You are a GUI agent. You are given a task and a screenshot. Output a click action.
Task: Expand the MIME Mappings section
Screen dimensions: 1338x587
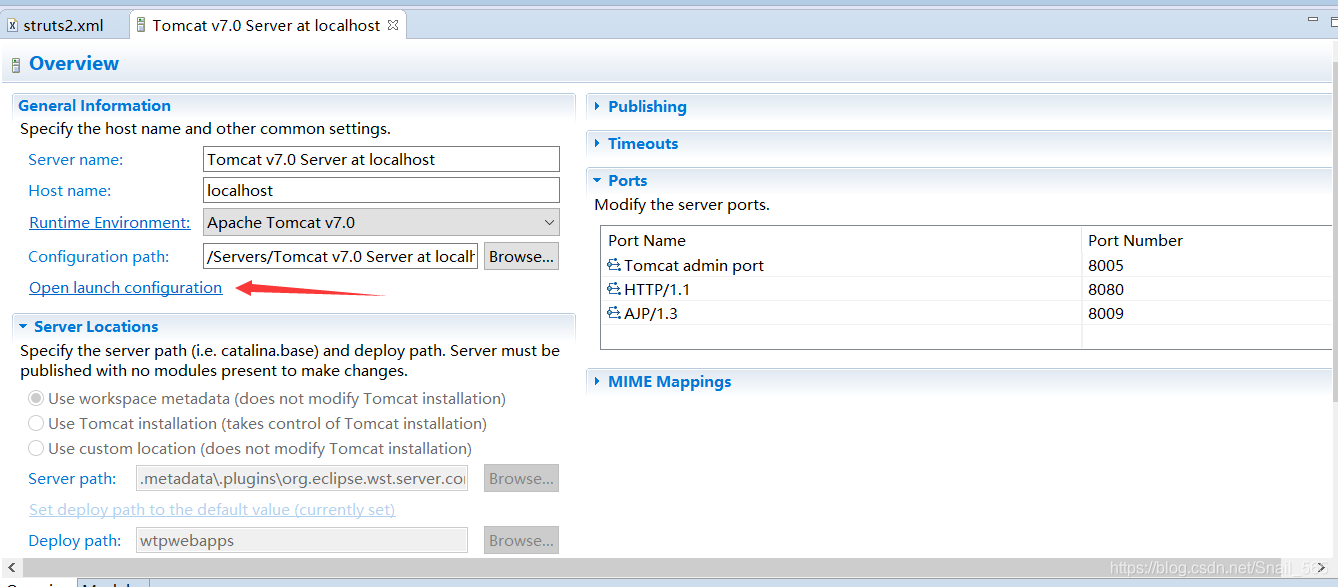pyautogui.click(x=597, y=381)
